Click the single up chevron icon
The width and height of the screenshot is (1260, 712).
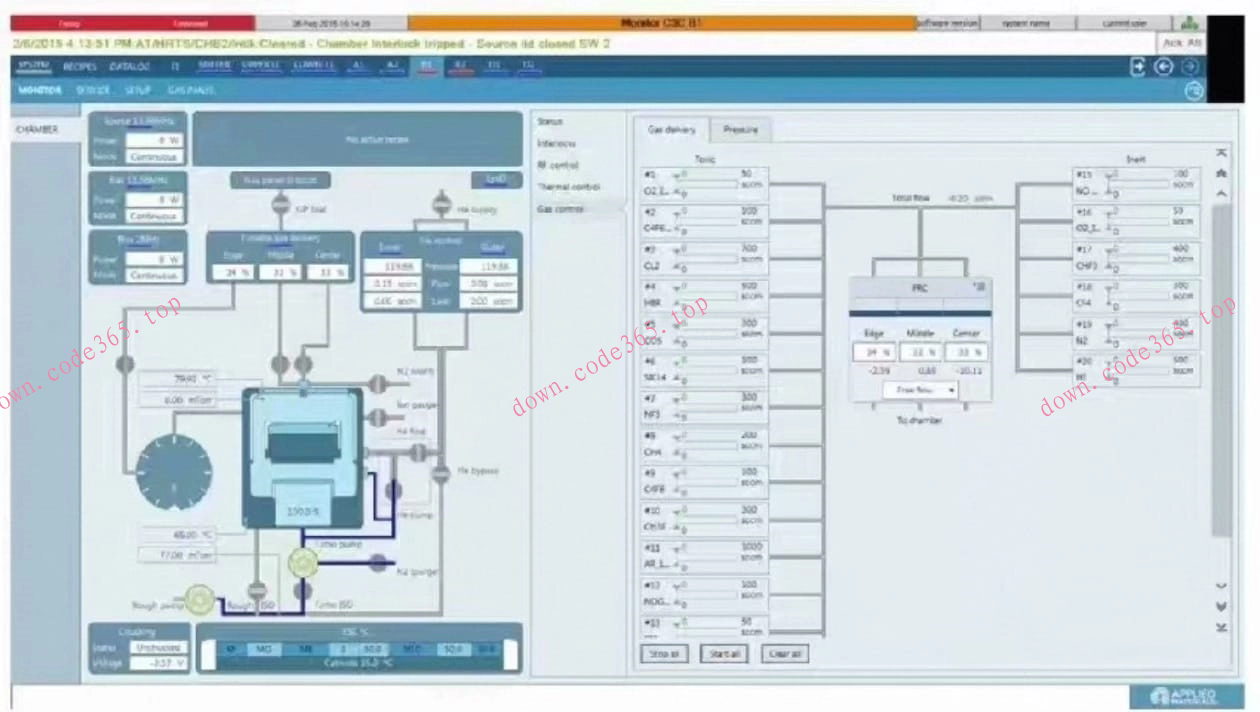1221,193
